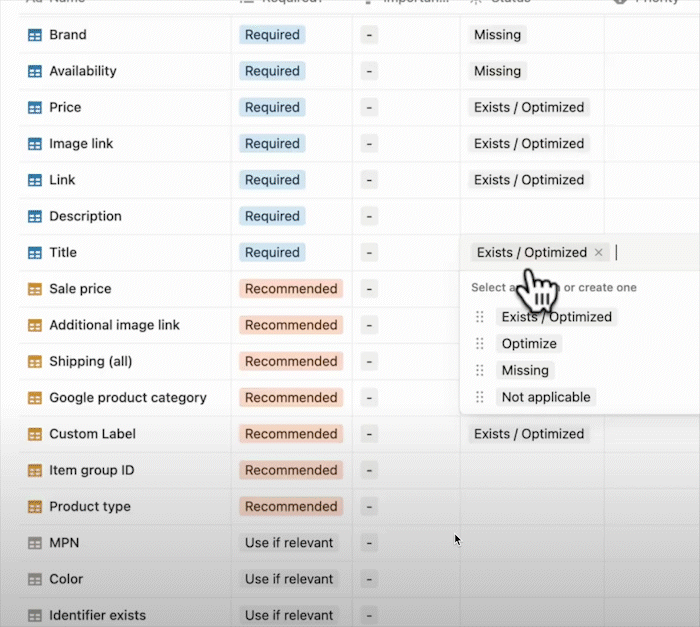Screen dimensions: 700x627
Task: Pick the Missing status option in dropdown
Action: point(525,371)
